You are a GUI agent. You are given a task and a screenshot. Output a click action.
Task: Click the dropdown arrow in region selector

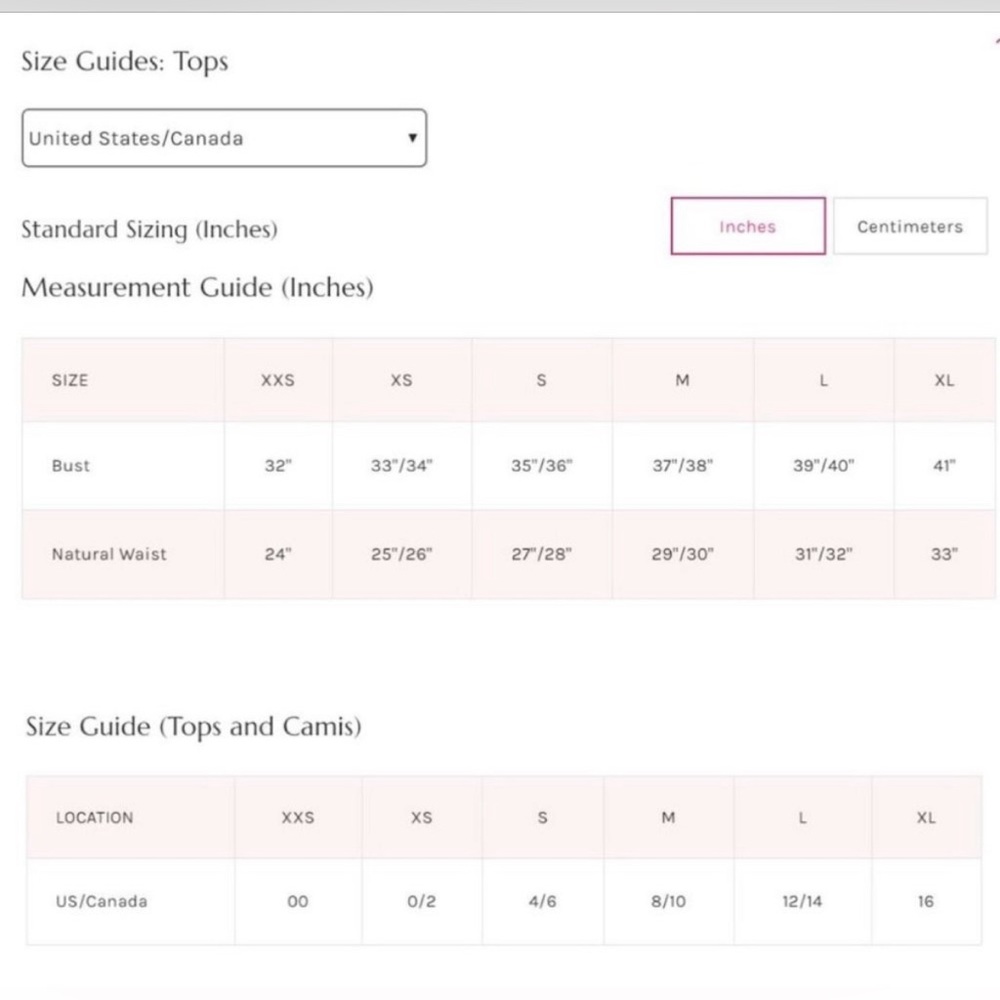413,138
